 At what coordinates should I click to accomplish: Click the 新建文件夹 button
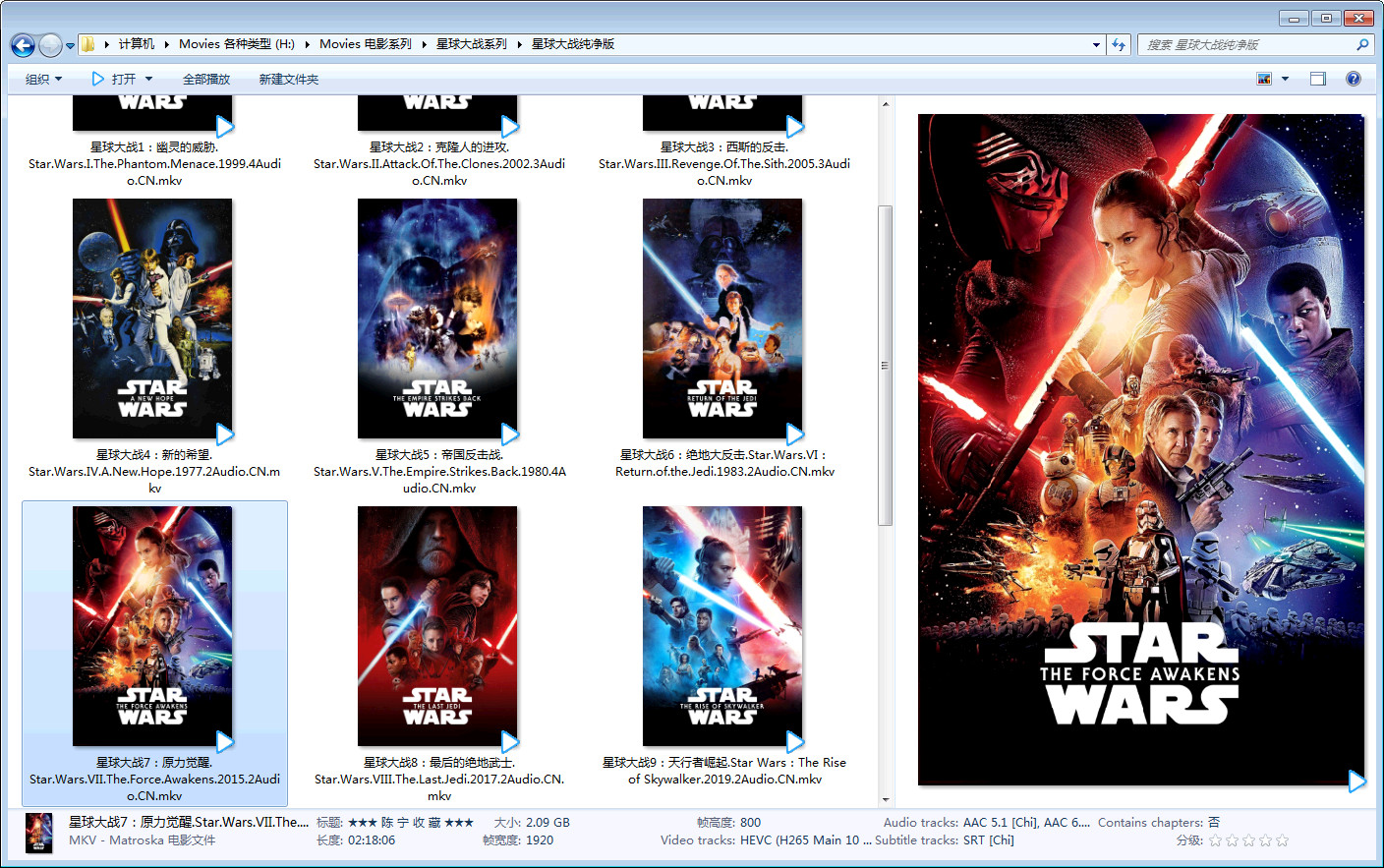289,79
